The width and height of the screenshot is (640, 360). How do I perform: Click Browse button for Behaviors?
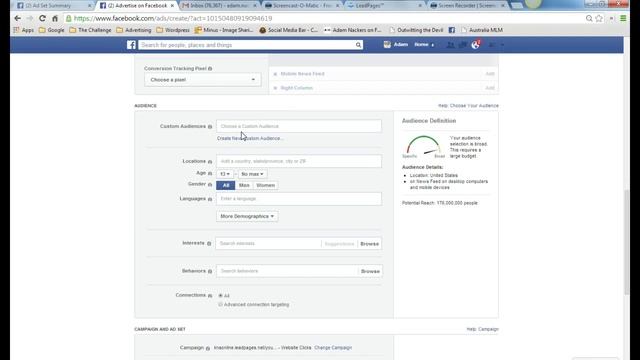click(370, 271)
